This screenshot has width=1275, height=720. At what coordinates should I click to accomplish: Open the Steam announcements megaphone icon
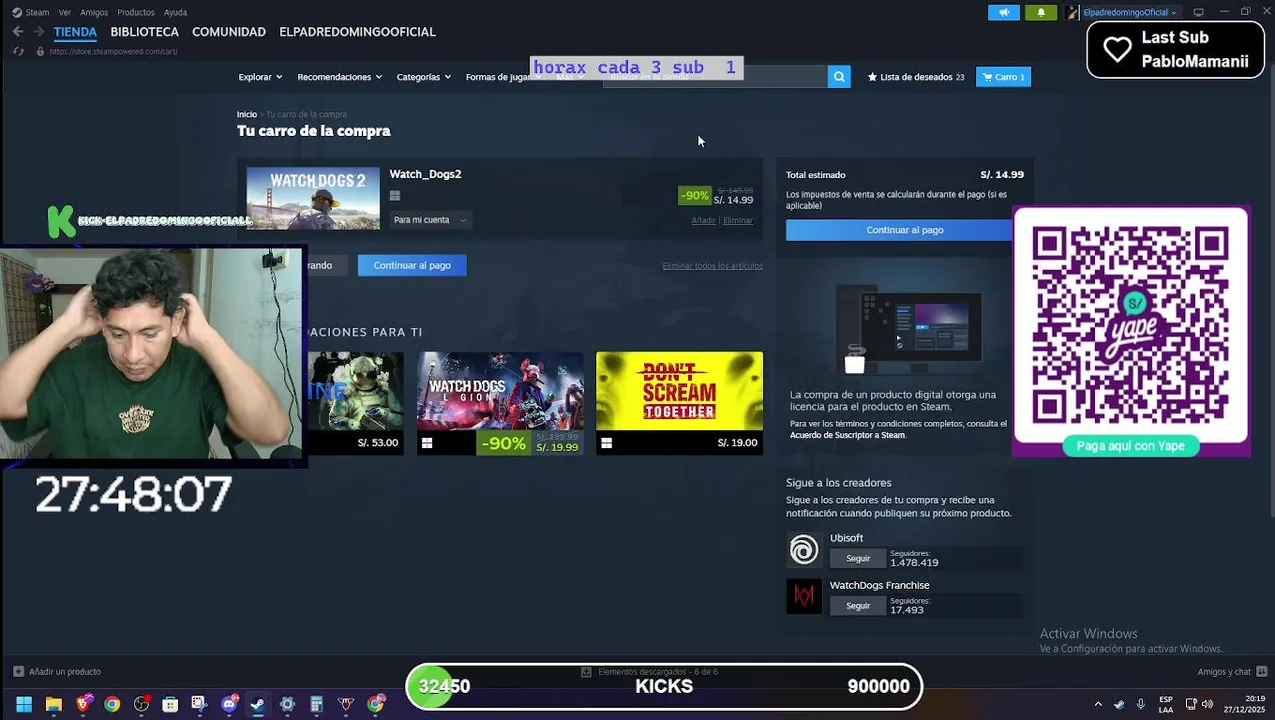[x=1004, y=12]
